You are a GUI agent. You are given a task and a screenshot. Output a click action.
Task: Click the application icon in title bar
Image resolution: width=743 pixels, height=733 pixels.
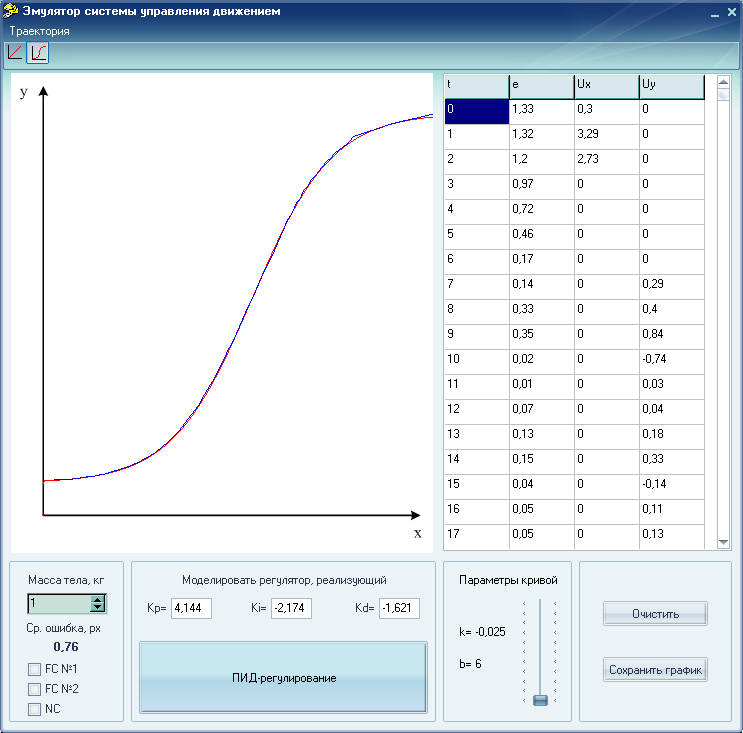pyautogui.click(x=10, y=10)
